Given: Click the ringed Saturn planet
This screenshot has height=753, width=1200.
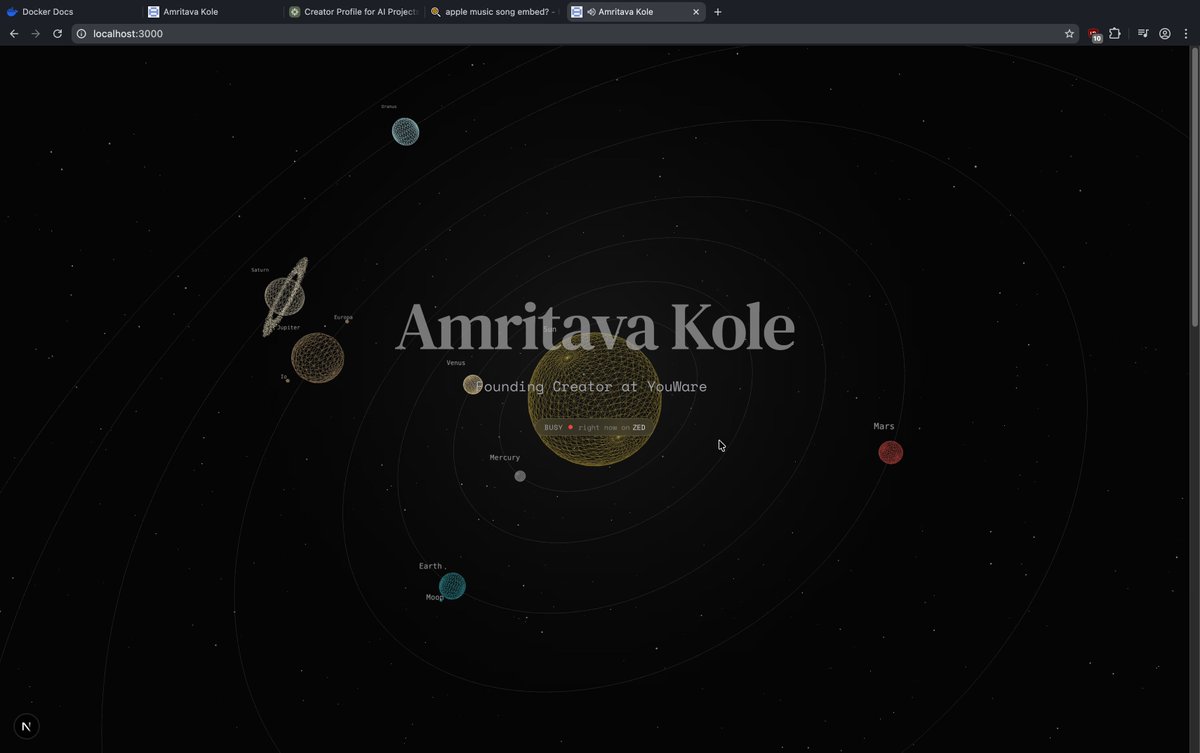Looking at the screenshot, I should (285, 297).
